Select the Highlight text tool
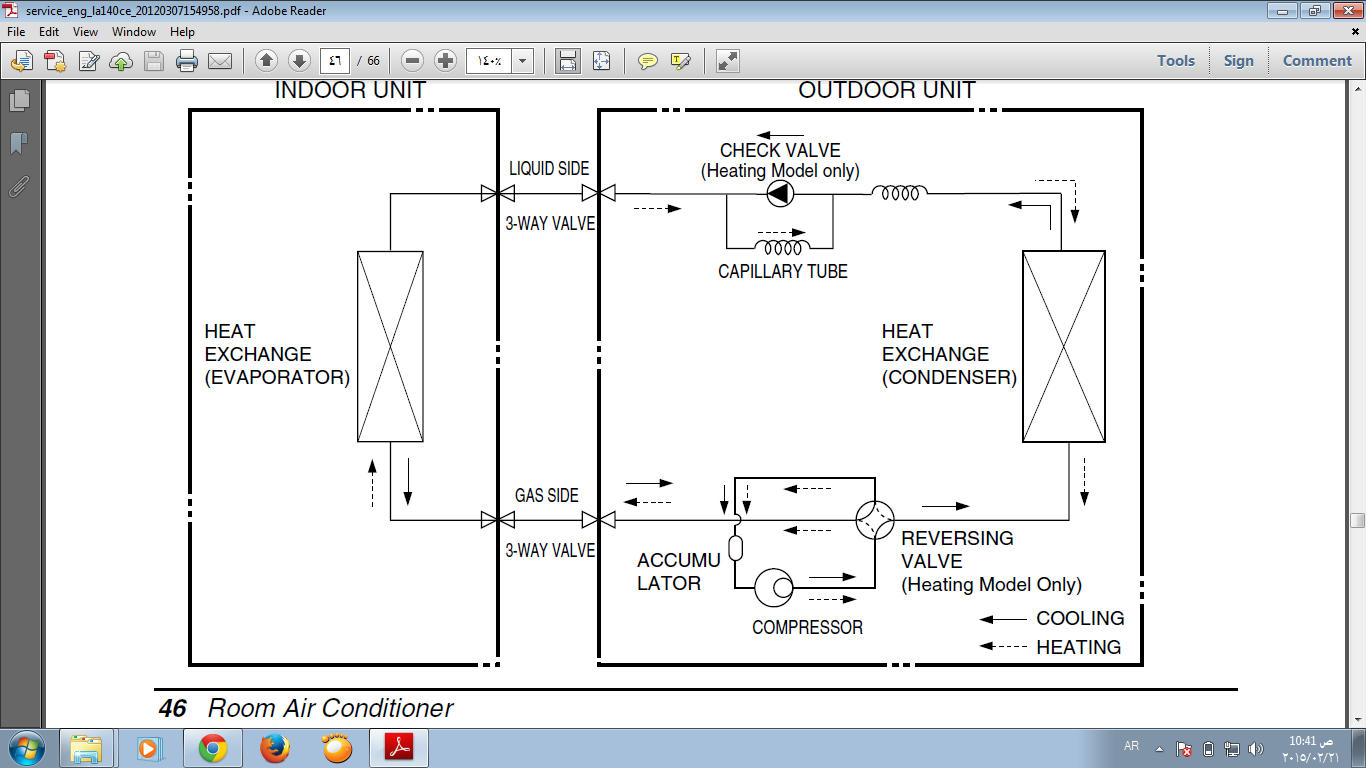1366x768 pixels. [x=681, y=61]
